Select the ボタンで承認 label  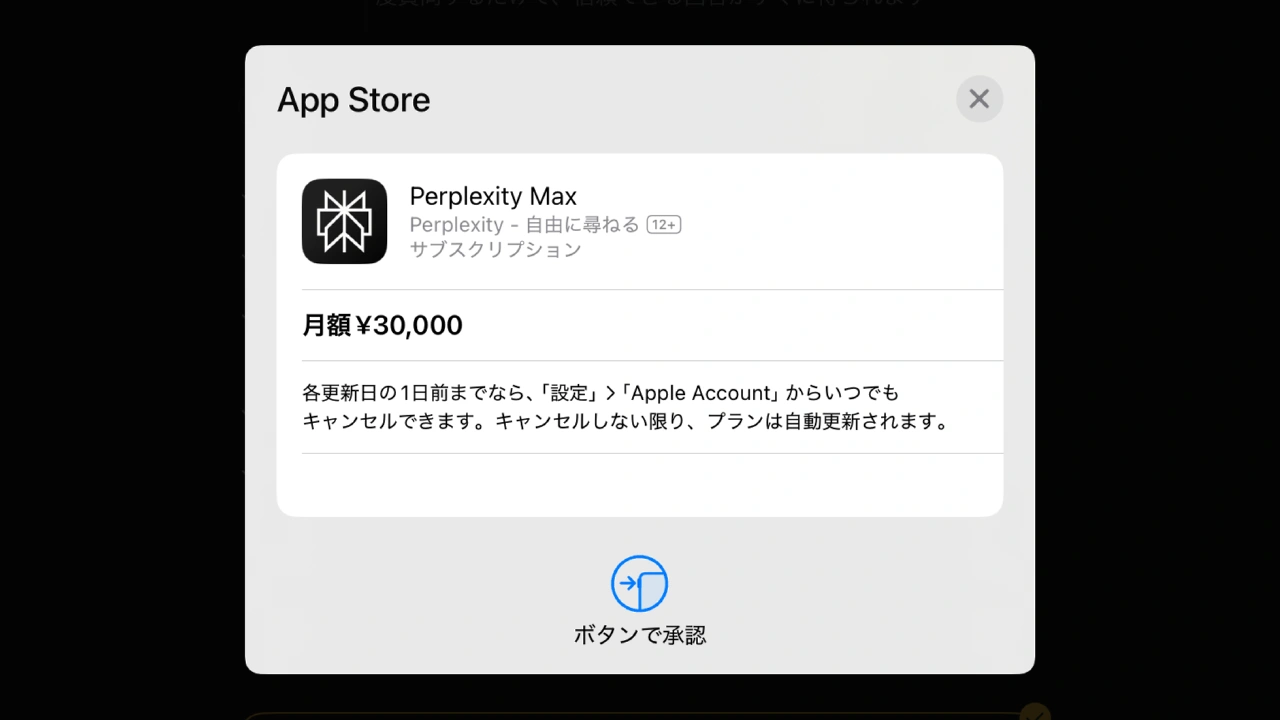point(640,635)
